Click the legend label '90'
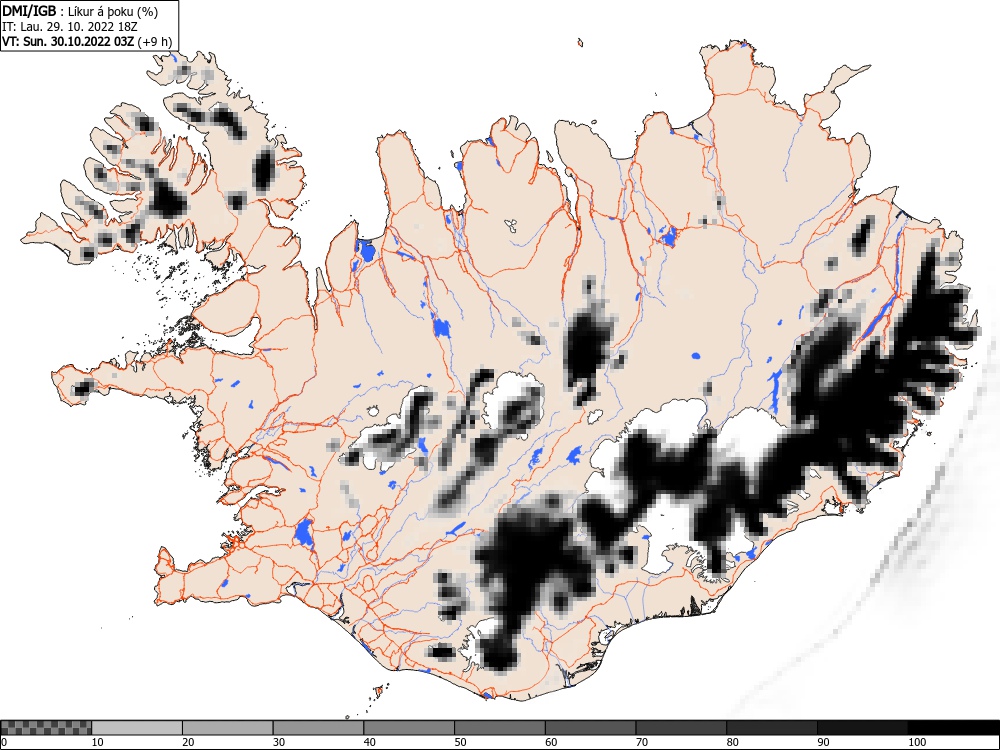 tap(823, 742)
